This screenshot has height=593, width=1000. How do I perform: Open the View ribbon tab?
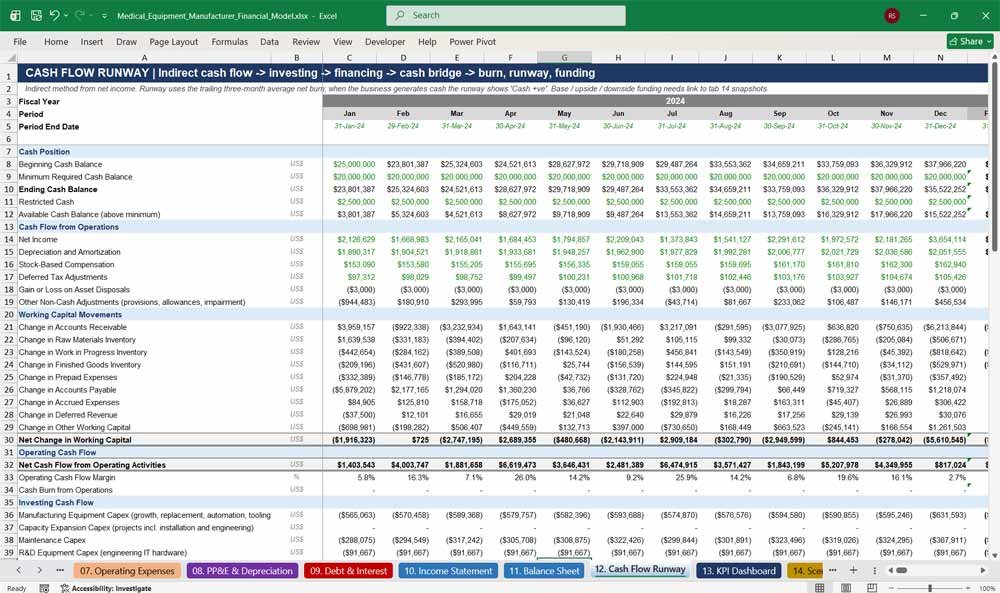(342, 41)
